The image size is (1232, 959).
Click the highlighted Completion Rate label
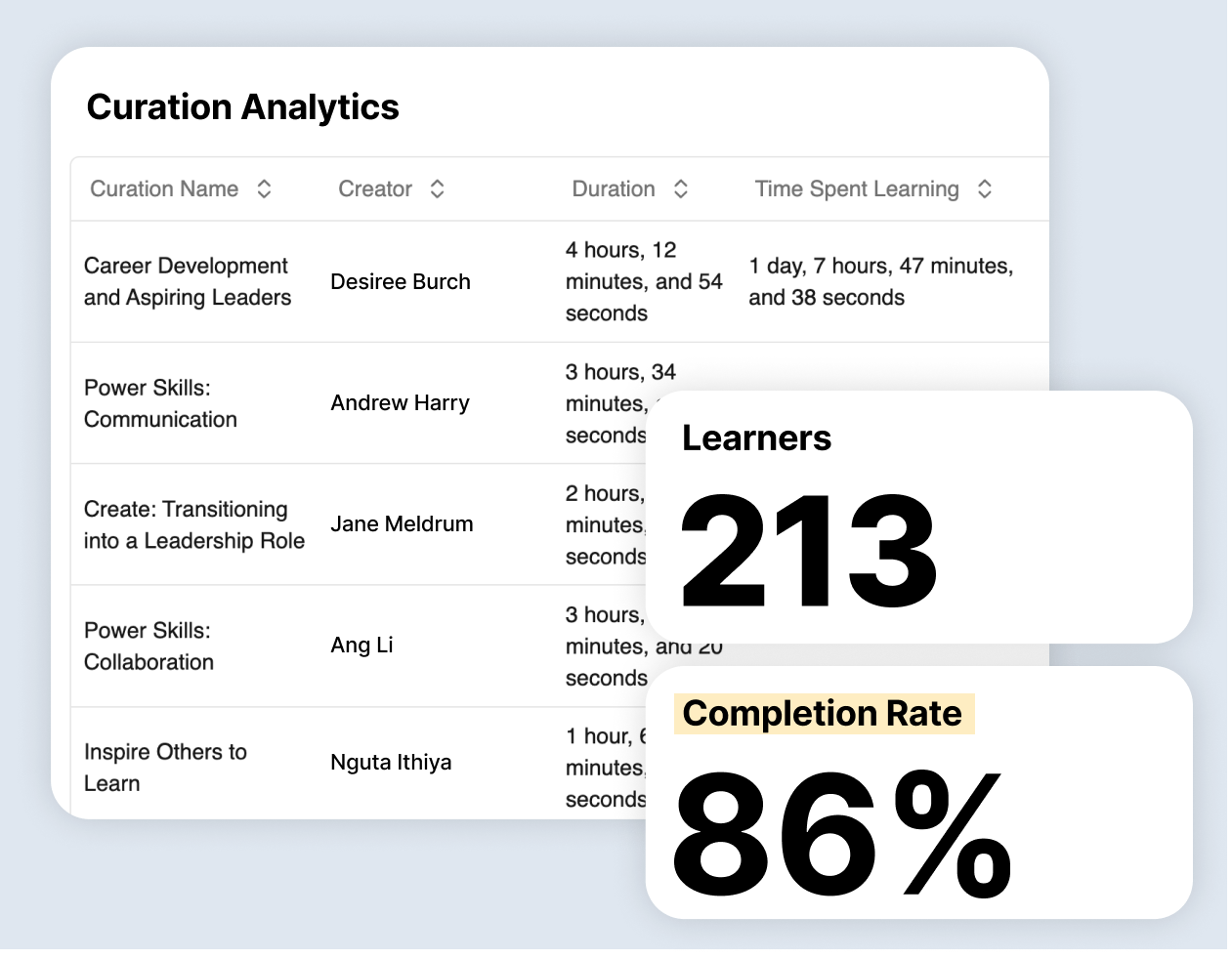point(824,713)
